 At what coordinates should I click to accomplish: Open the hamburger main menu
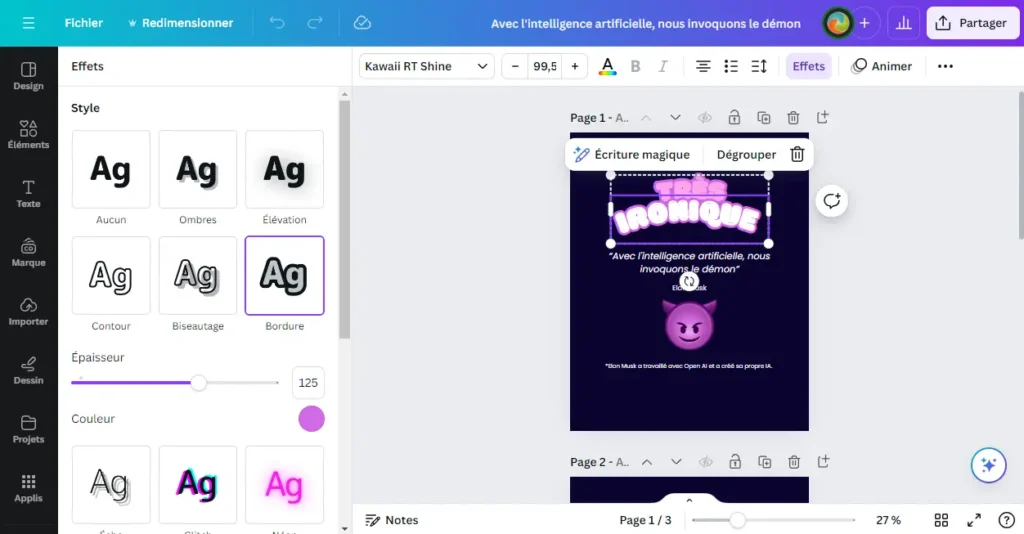(28, 23)
